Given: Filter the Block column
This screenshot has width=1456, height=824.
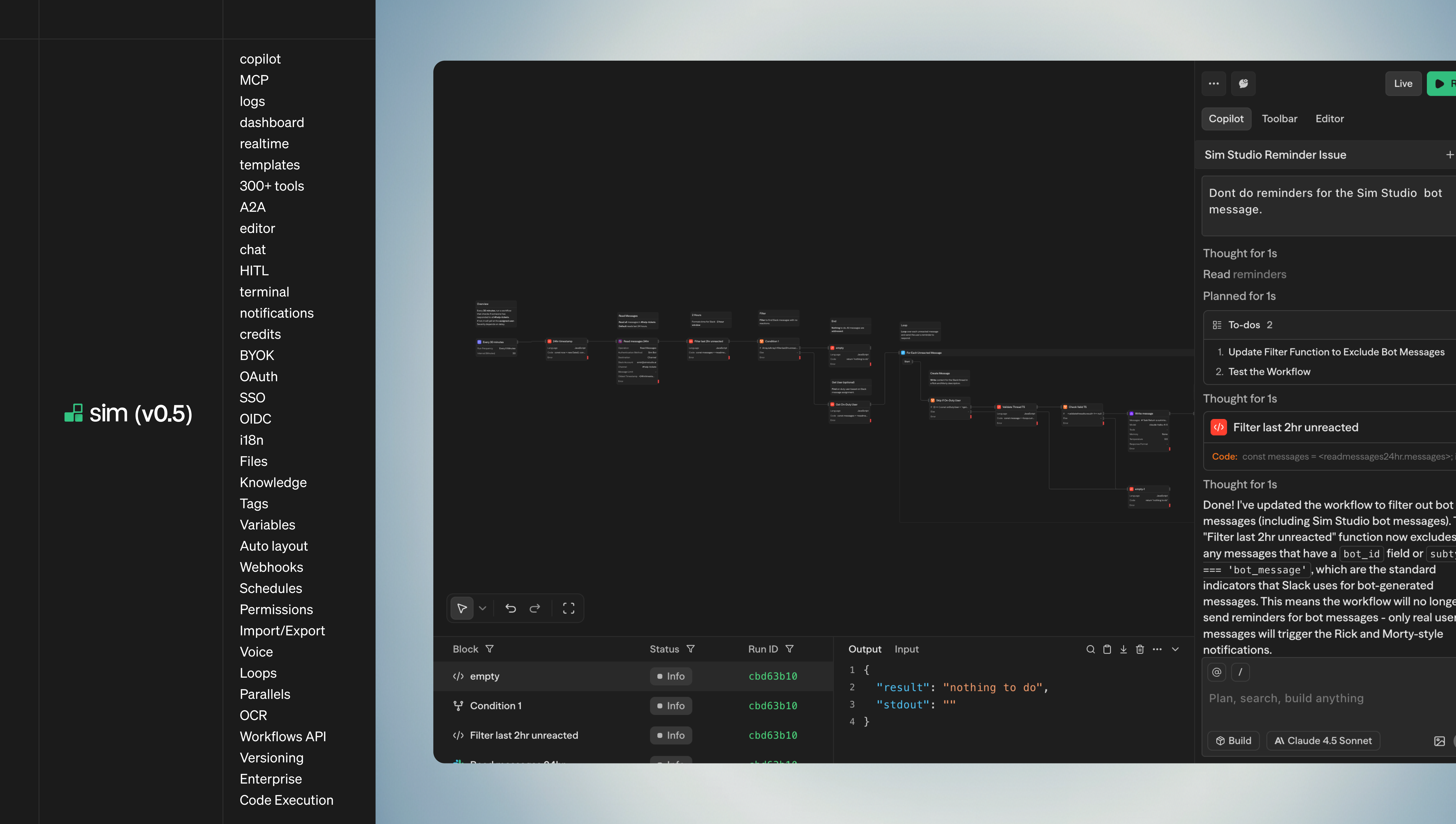Looking at the screenshot, I should pyautogui.click(x=489, y=649).
